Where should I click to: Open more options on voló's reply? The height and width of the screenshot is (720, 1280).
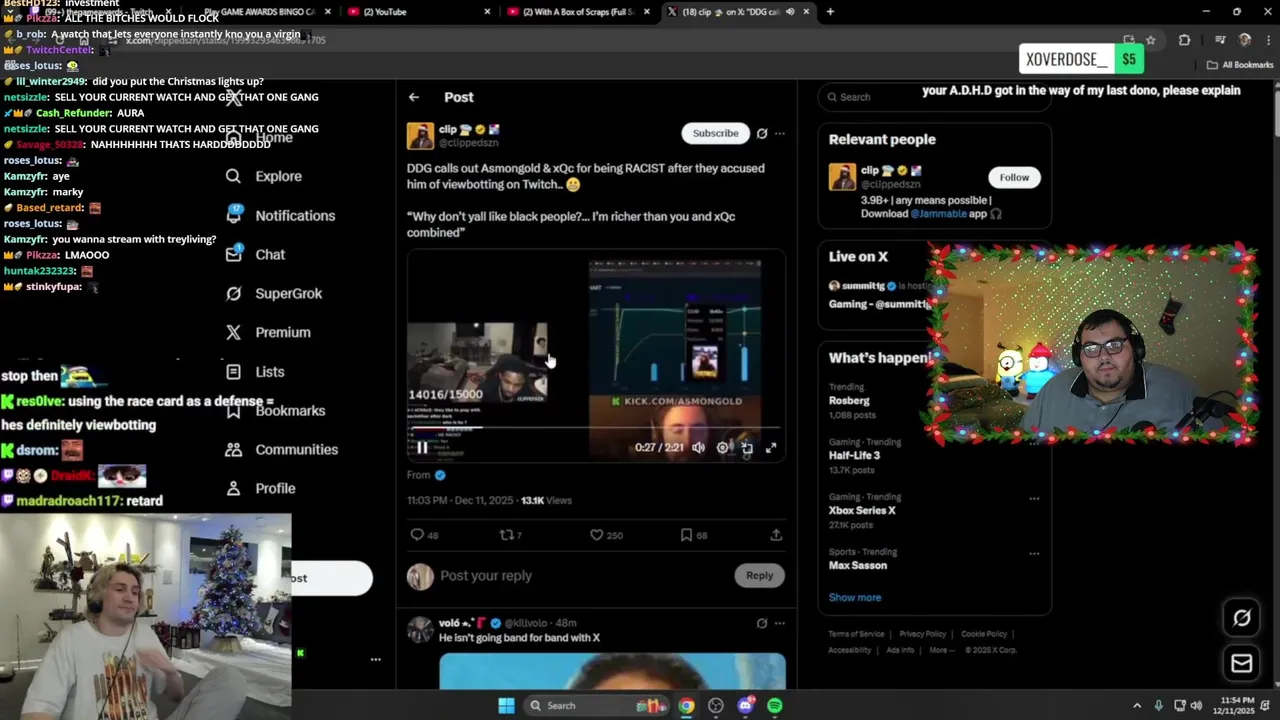pos(780,623)
